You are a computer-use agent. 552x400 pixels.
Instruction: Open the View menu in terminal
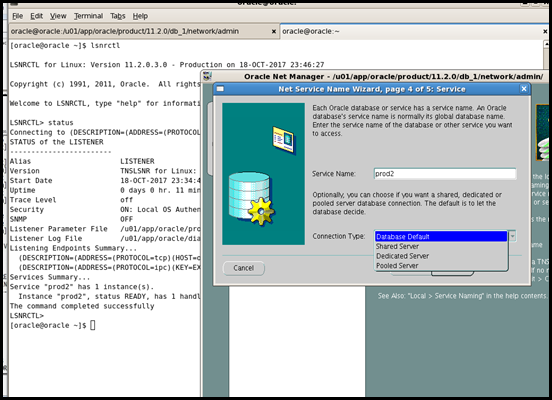[x=58, y=16]
